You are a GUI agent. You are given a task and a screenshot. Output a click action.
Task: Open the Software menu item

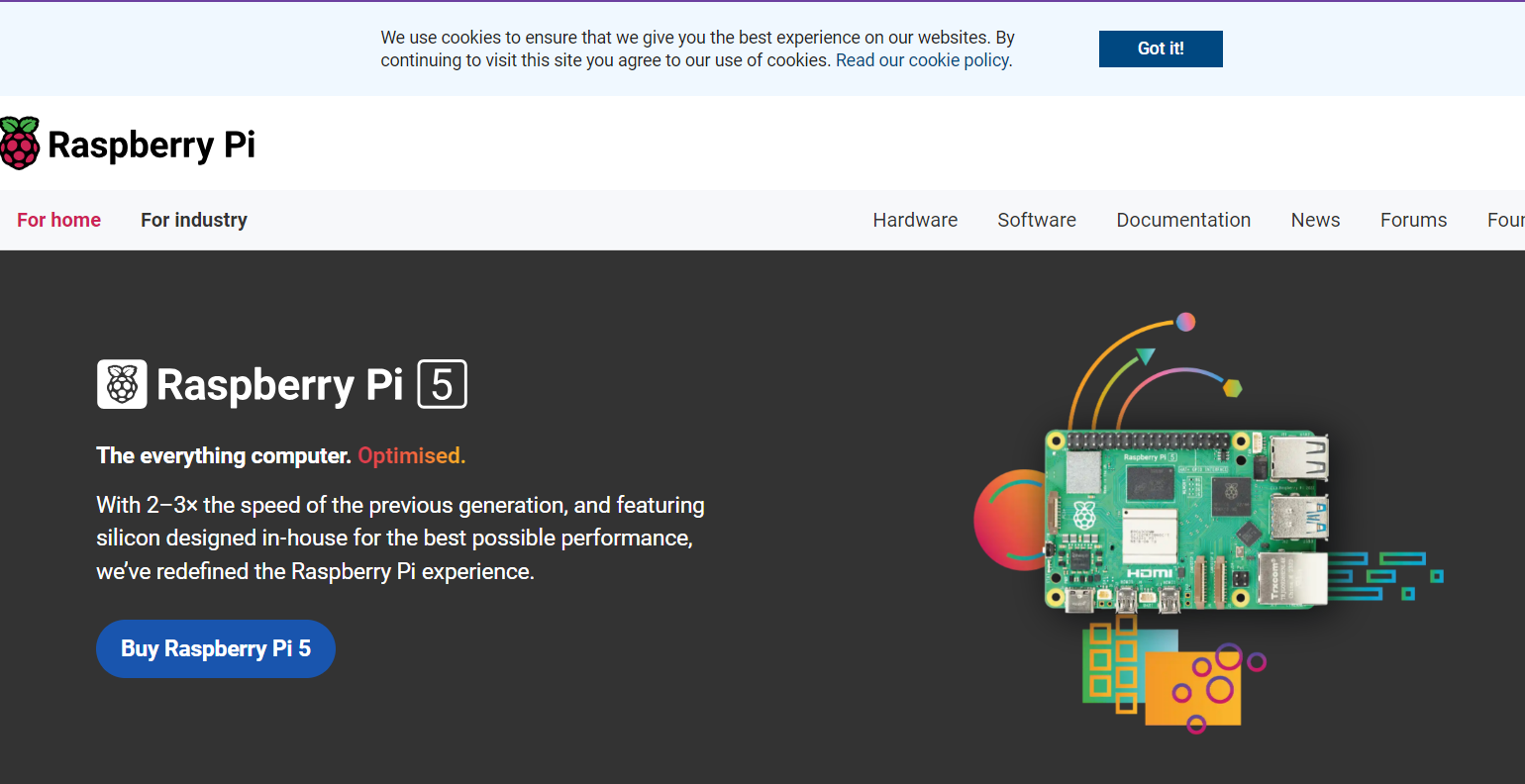pyautogui.click(x=1037, y=220)
